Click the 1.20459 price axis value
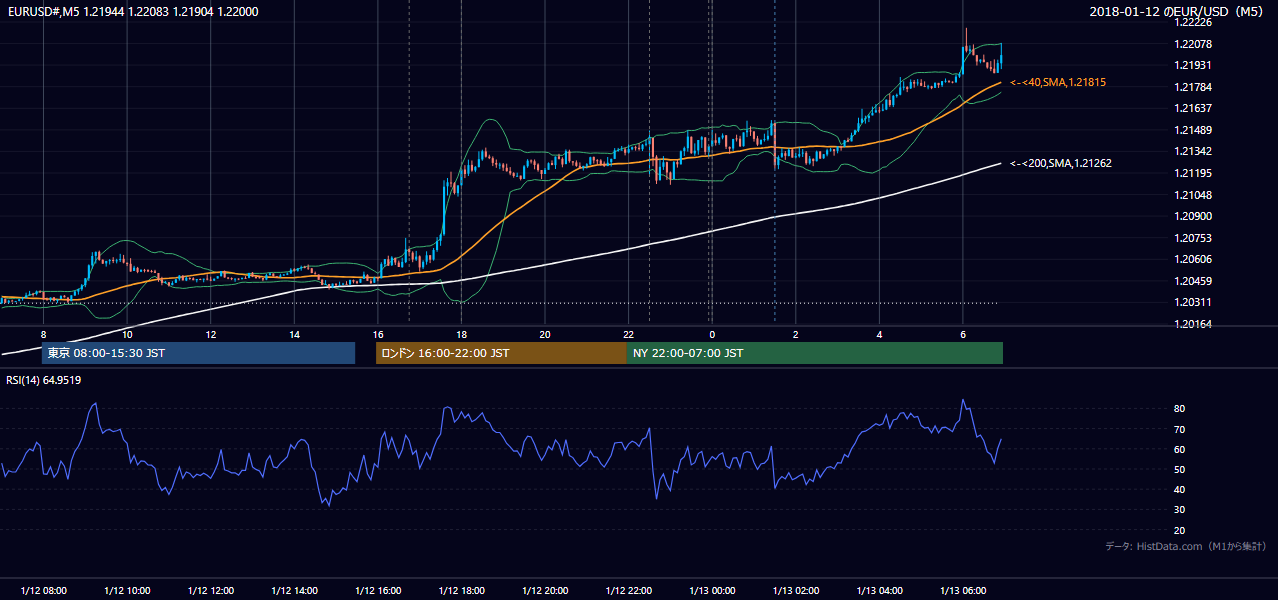 pyautogui.click(x=1193, y=281)
